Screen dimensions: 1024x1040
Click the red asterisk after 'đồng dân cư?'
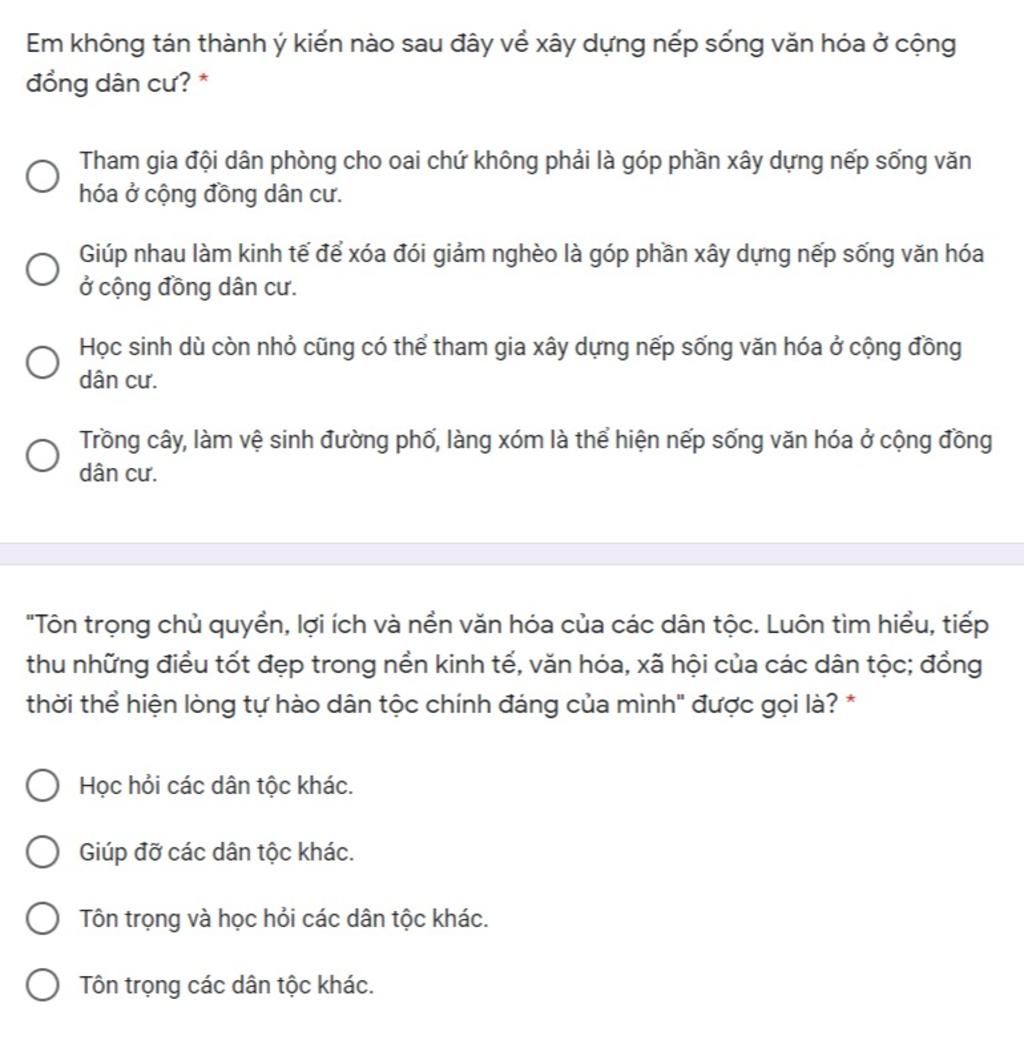coord(204,82)
